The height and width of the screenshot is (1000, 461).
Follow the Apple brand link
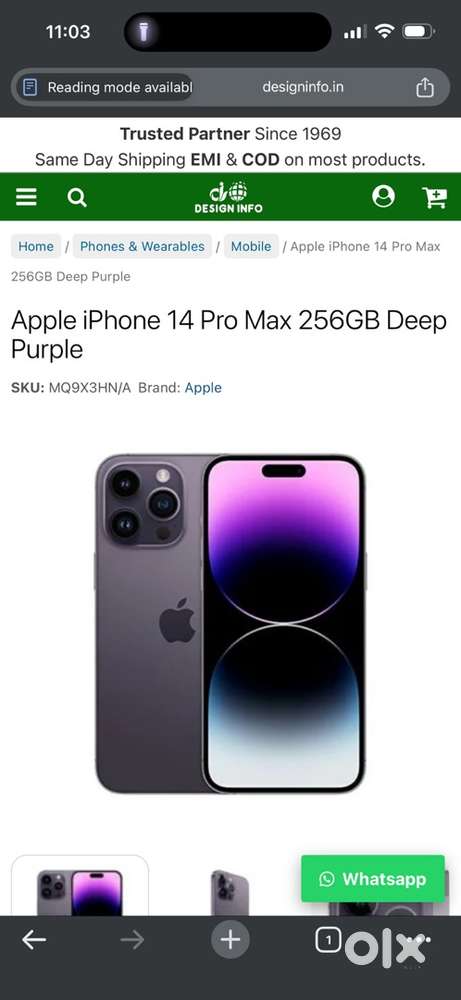pyautogui.click(x=203, y=388)
